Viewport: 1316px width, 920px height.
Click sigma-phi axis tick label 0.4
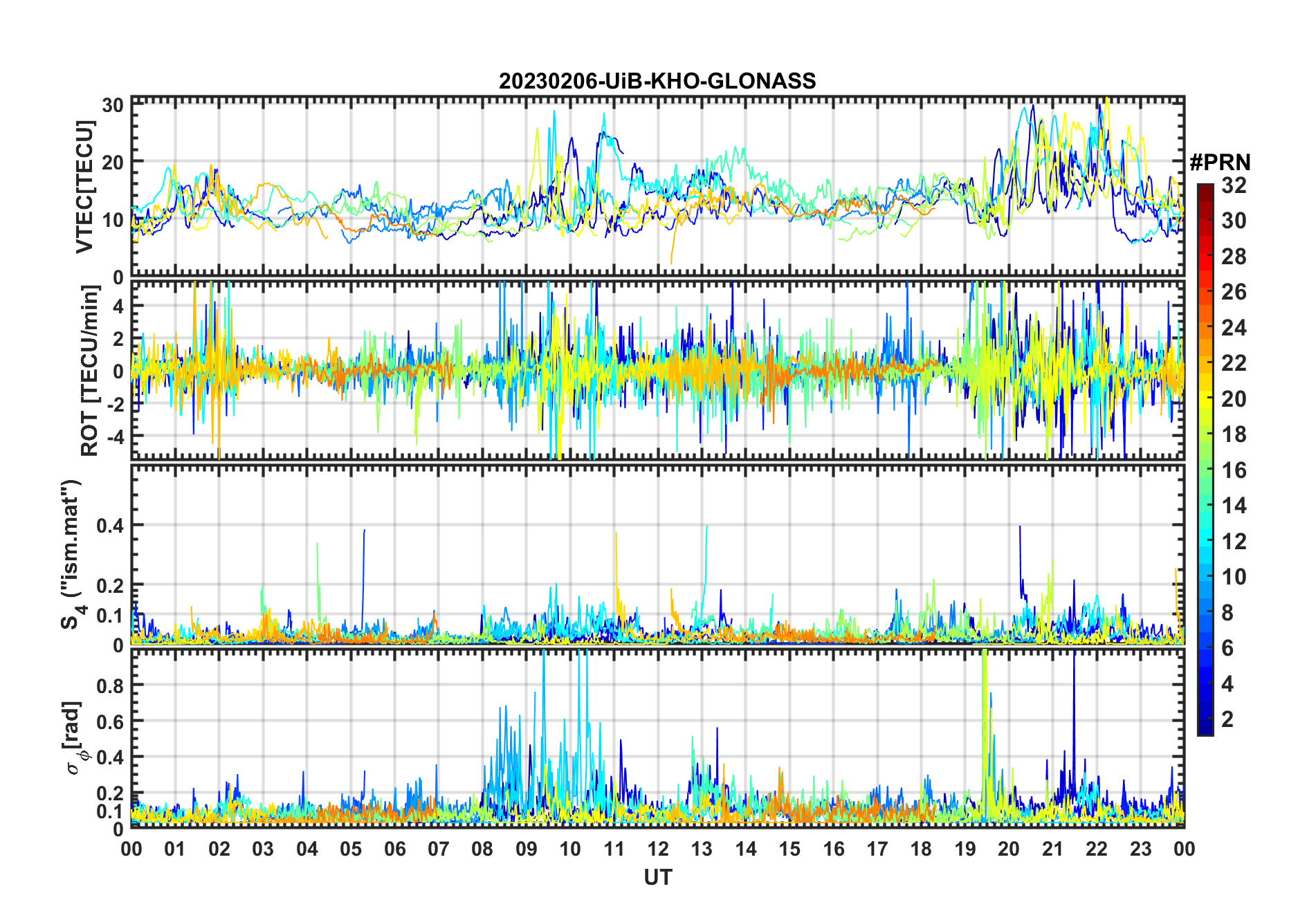(110, 757)
